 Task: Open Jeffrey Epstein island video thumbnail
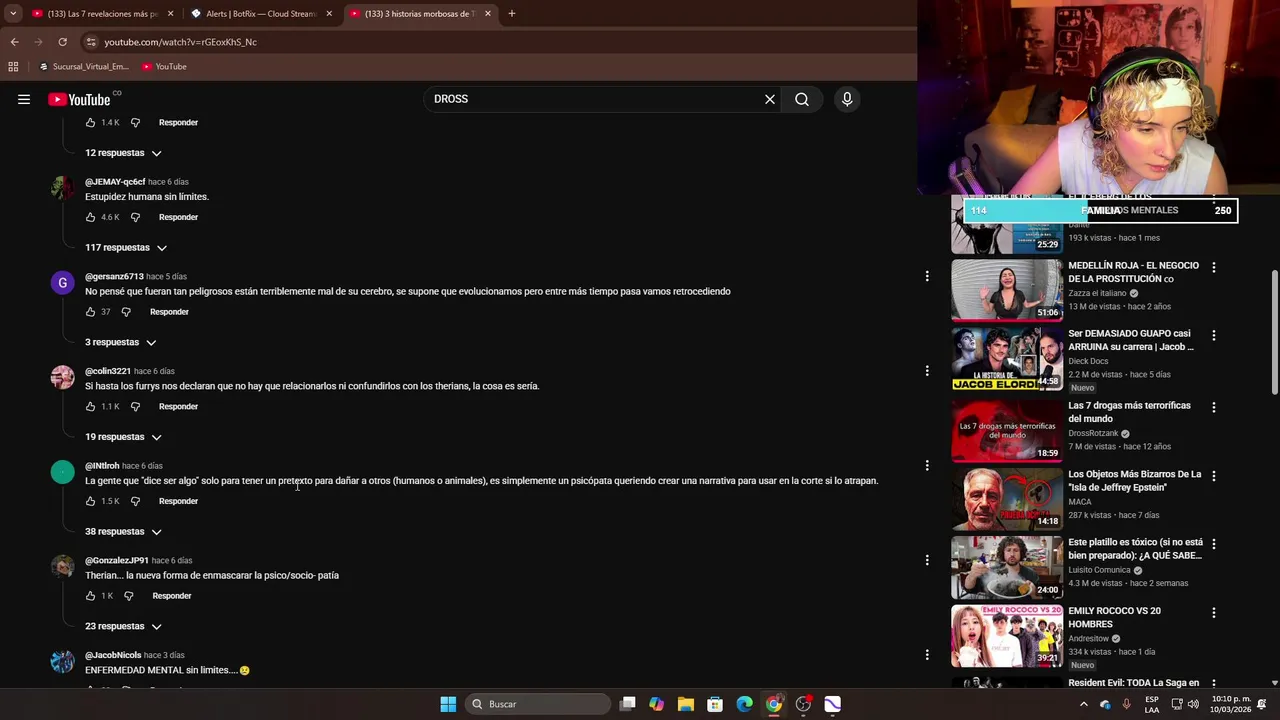coord(1007,498)
